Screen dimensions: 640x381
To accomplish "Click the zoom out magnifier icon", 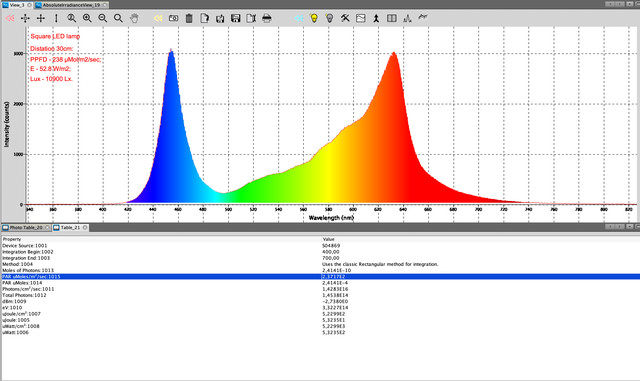I will coord(103,18).
